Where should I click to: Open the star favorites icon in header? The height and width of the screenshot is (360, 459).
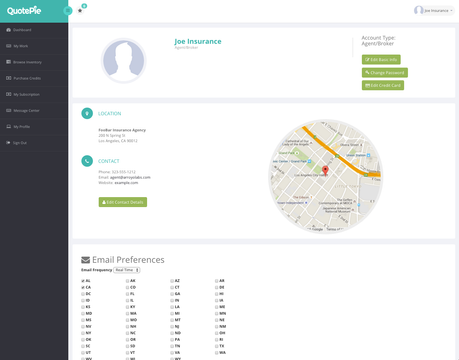pos(80,11)
